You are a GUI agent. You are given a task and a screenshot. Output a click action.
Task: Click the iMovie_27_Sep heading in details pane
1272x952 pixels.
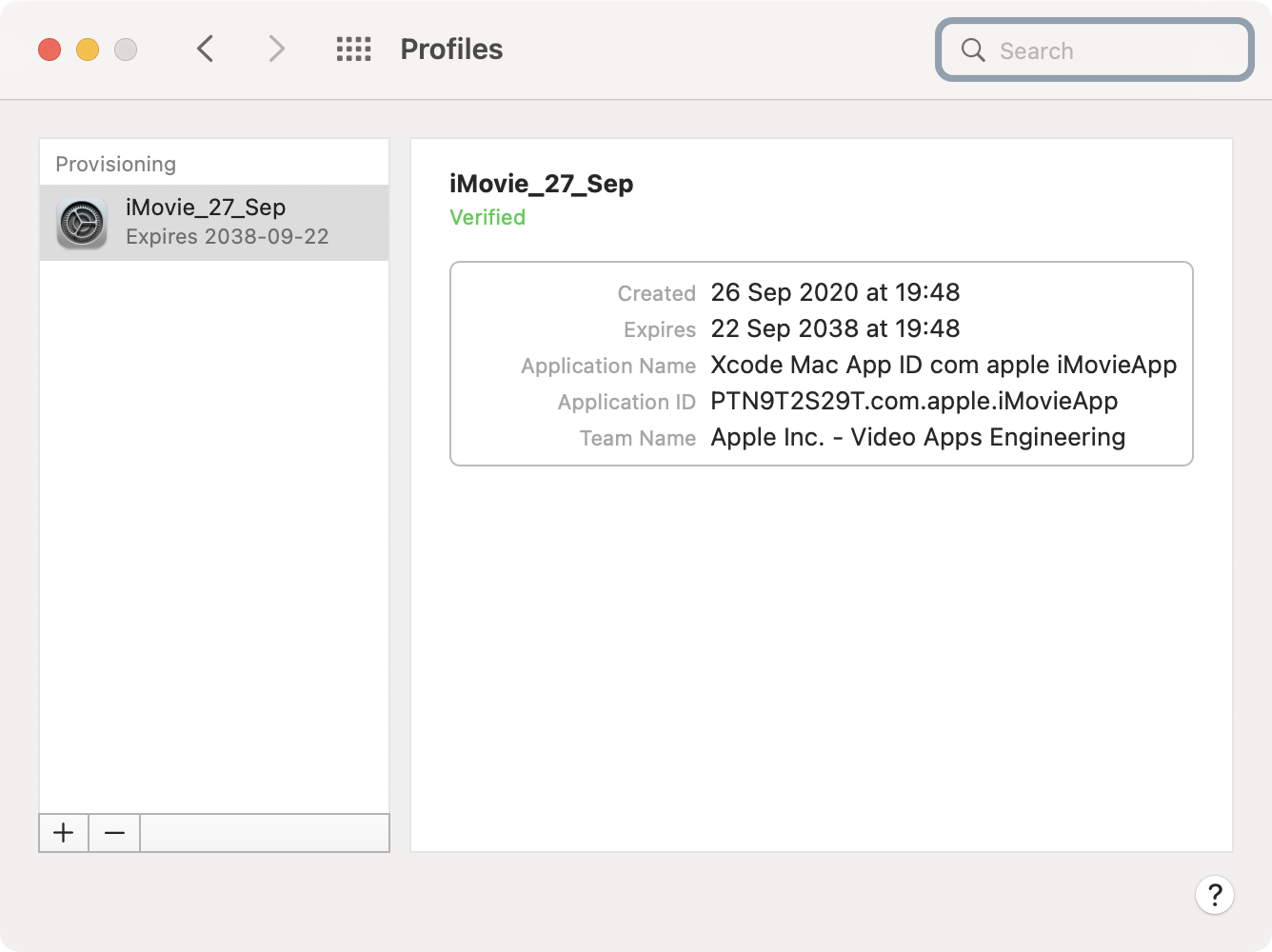(541, 184)
